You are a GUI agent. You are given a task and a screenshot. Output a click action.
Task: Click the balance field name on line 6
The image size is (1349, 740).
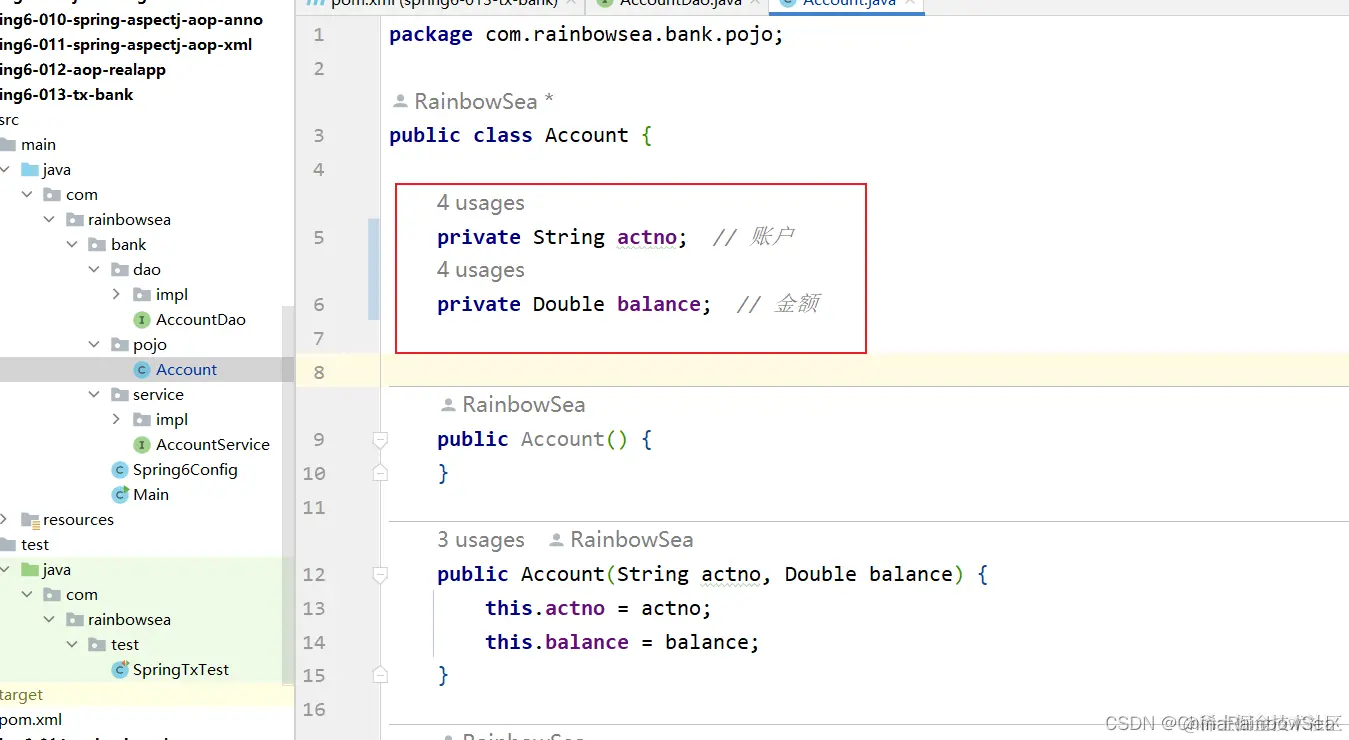pos(659,304)
